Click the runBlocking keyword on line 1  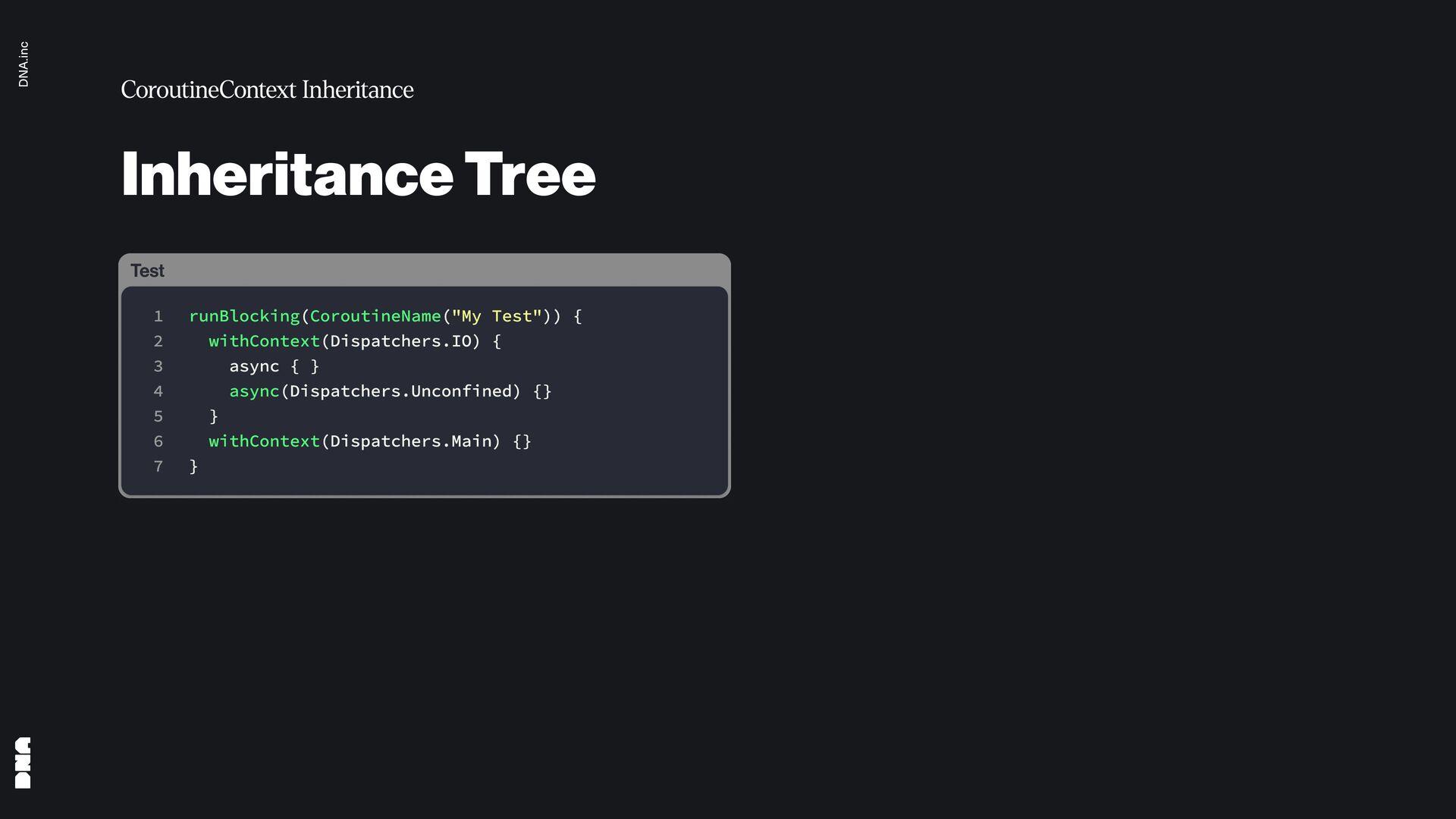point(244,316)
